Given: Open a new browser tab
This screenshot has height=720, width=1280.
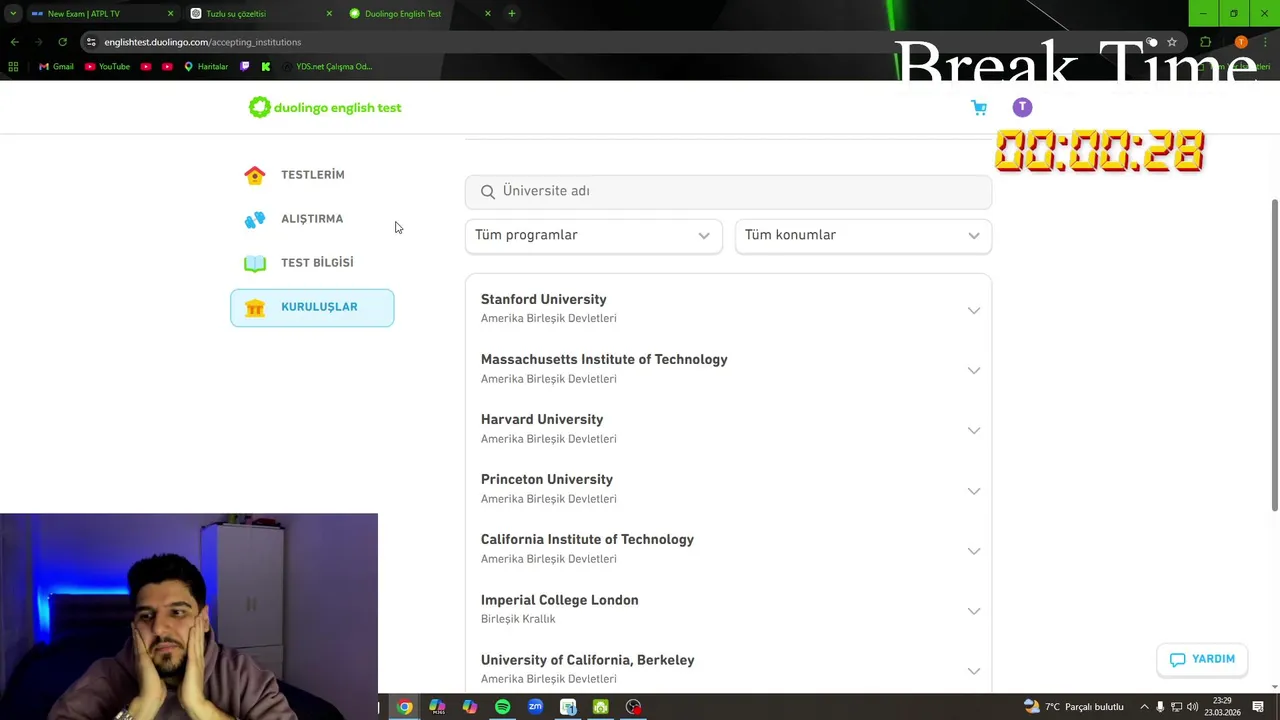Looking at the screenshot, I should pyautogui.click(x=512, y=14).
